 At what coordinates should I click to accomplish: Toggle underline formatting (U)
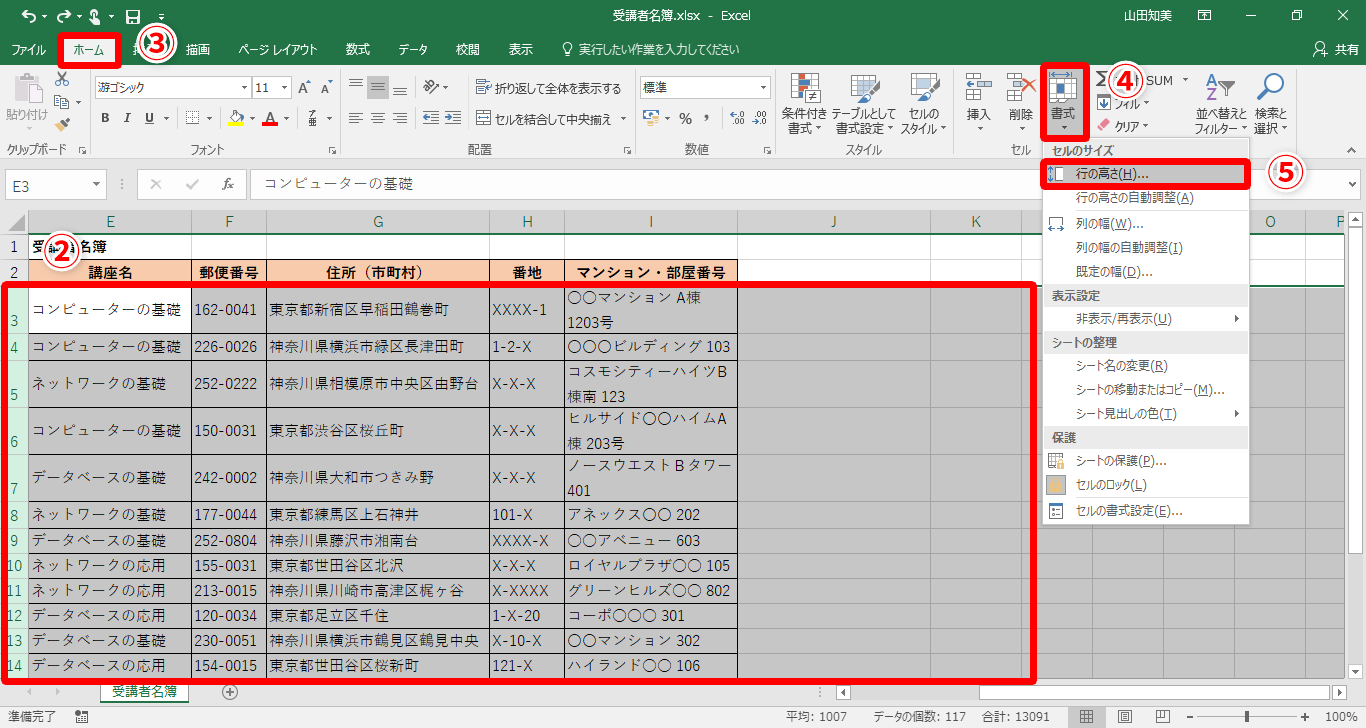click(x=149, y=118)
